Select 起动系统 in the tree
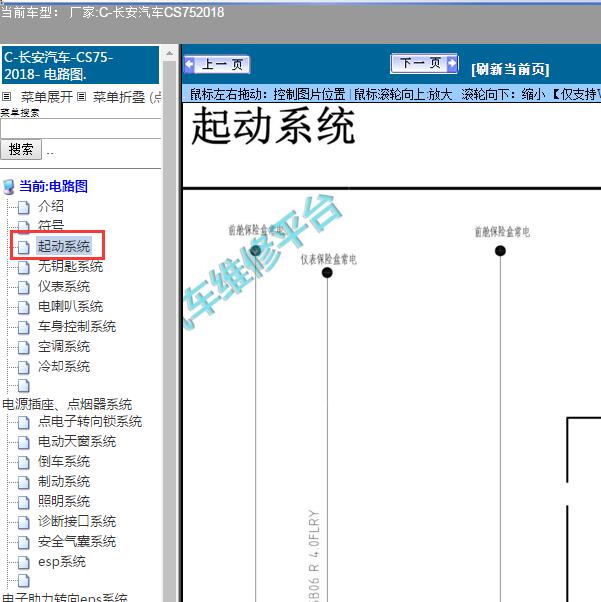The width and height of the screenshot is (601, 602). 64,246
